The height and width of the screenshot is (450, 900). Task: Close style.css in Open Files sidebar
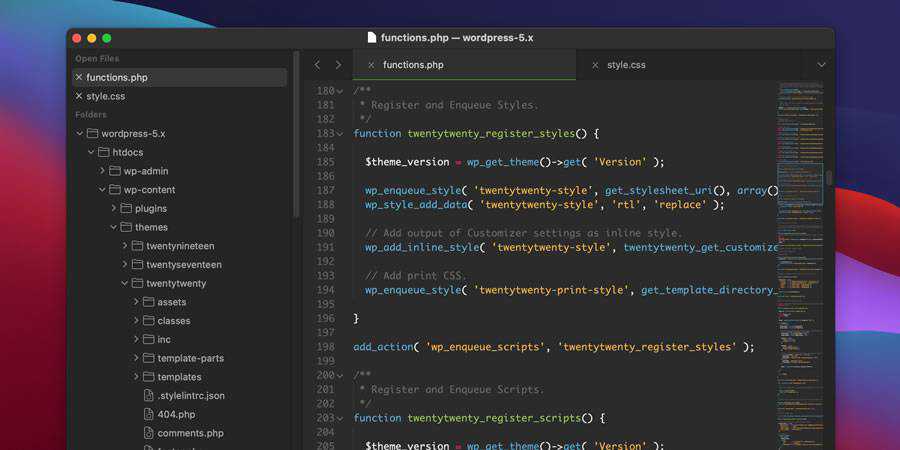point(79,97)
